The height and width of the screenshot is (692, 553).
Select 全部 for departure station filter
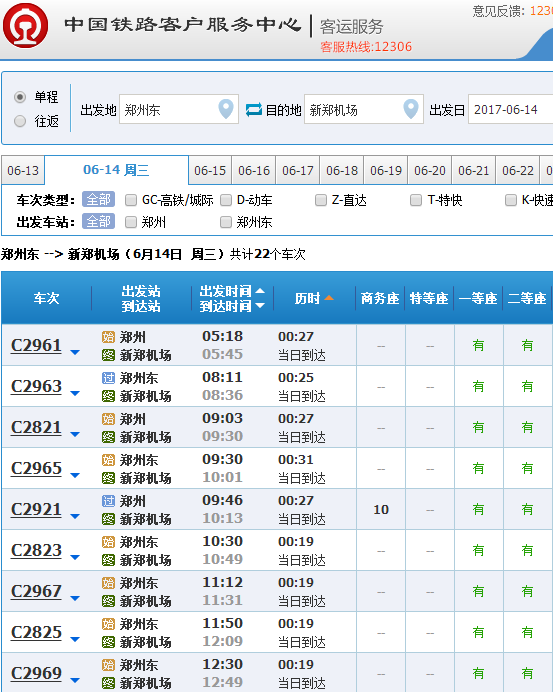pos(98,221)
